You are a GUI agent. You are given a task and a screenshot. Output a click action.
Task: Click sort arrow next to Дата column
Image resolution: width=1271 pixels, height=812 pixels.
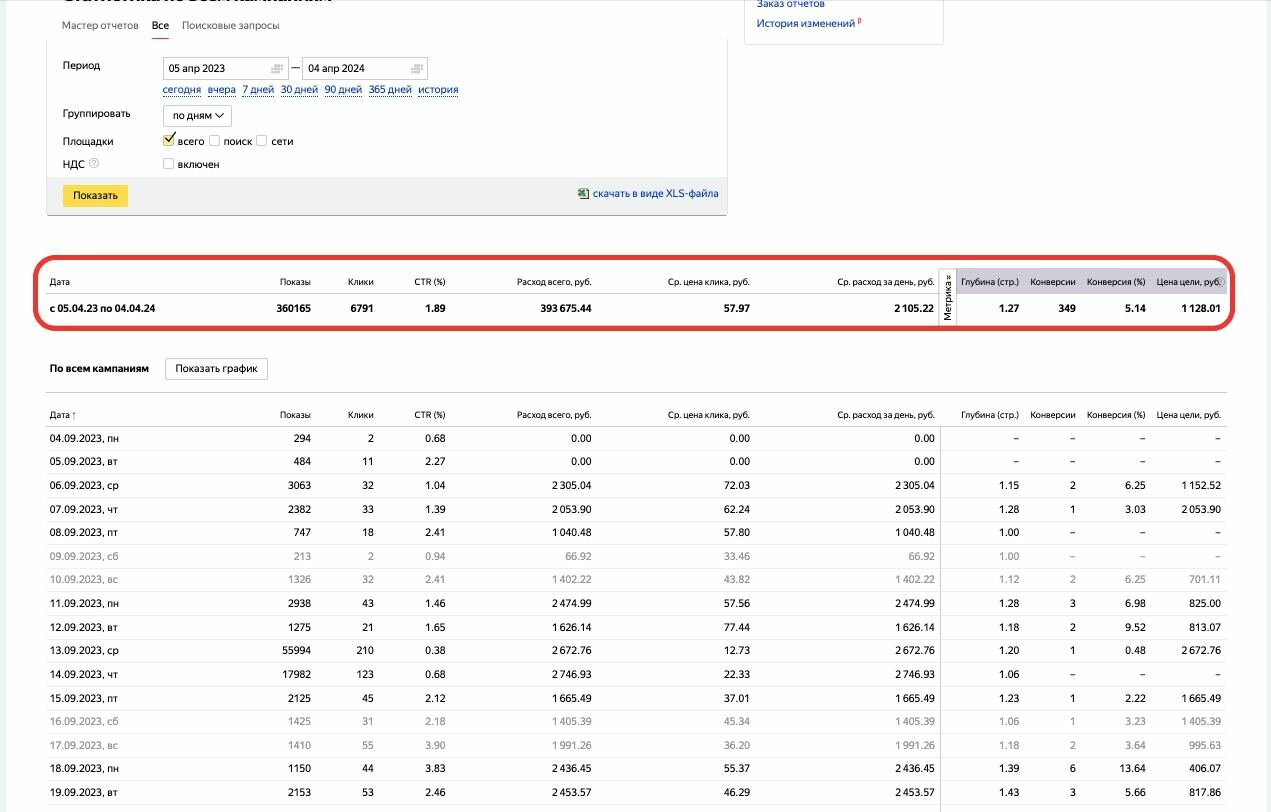coord(74,415)
